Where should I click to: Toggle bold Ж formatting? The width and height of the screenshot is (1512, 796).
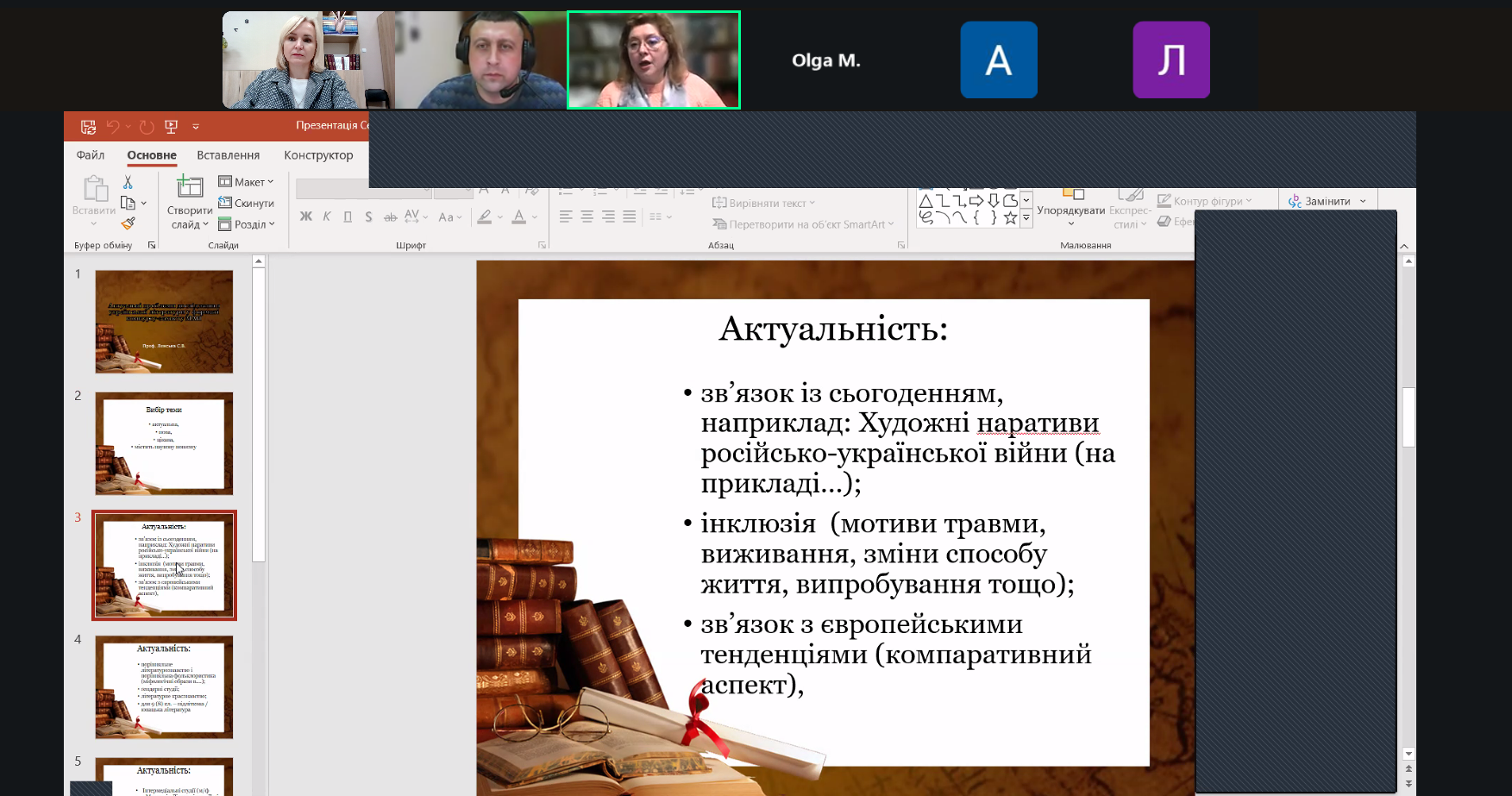pyautogui.click(x=305, y=216)
